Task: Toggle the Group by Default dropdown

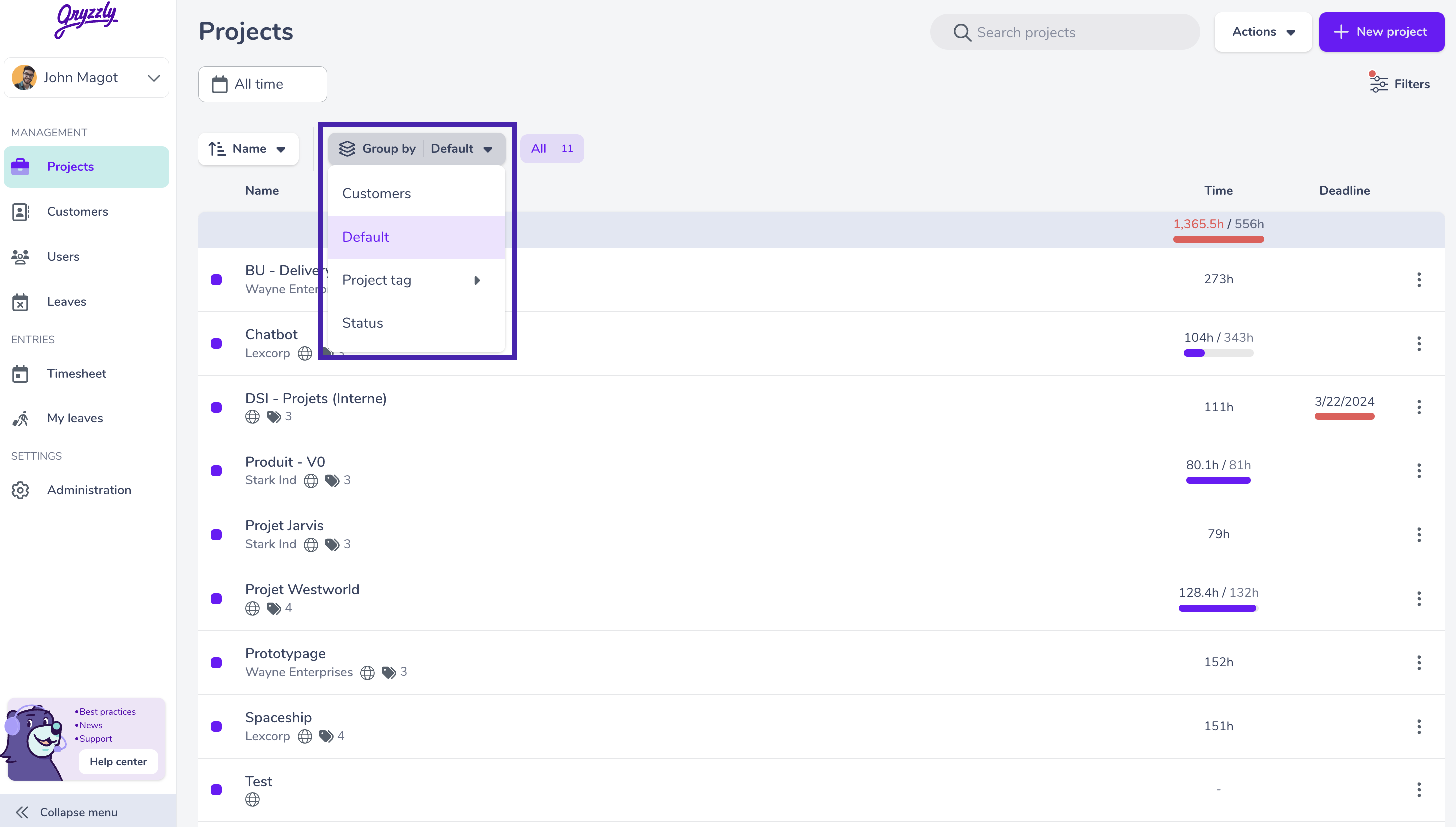Action: pyautogui.click(x=417, y=149)
